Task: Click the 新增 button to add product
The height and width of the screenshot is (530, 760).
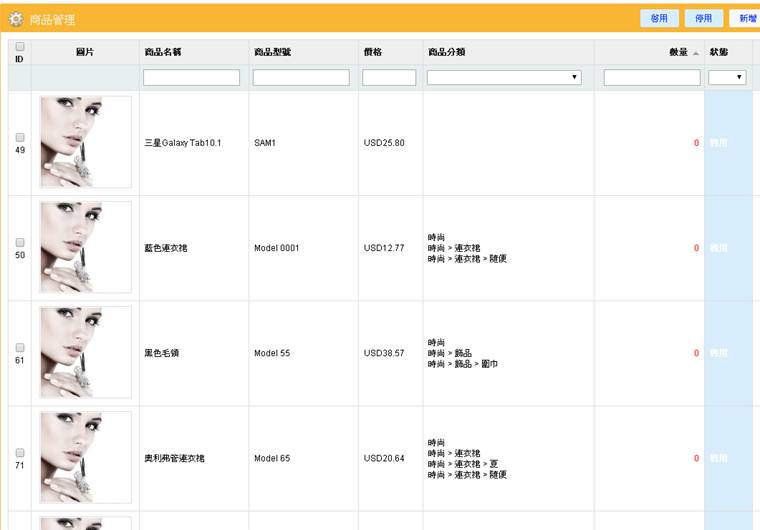Action: pyautogui.click(x=746, y=19)
